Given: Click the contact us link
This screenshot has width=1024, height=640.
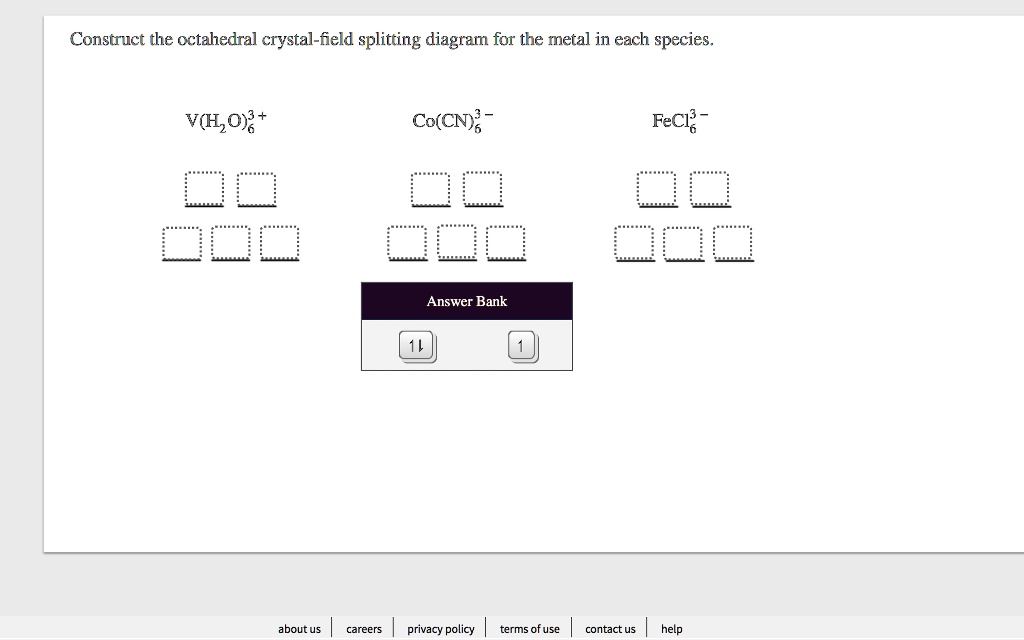Looking at the screenshot, I should click(610, 628).
